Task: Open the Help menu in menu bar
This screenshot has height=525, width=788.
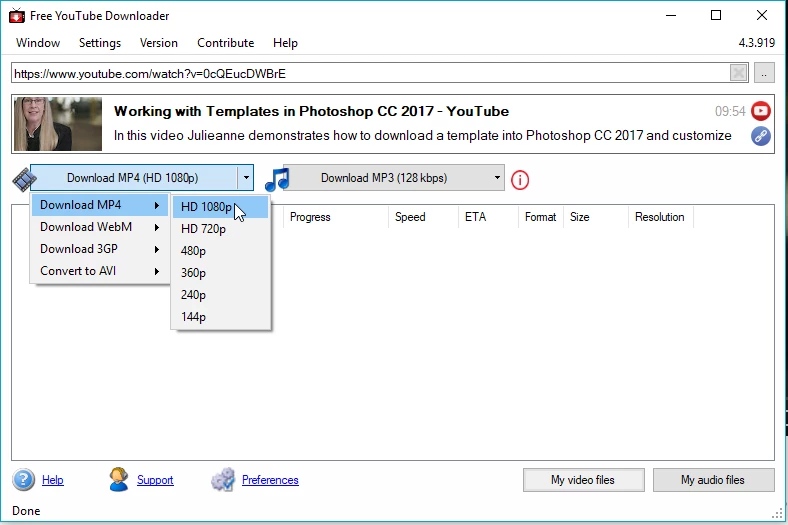Action: (285, 43)
